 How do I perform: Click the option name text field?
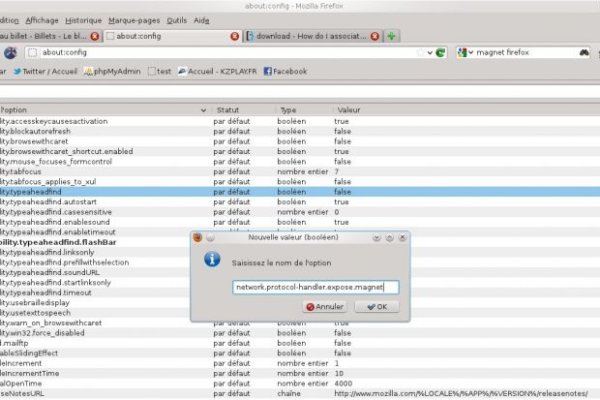pos(315,286)
